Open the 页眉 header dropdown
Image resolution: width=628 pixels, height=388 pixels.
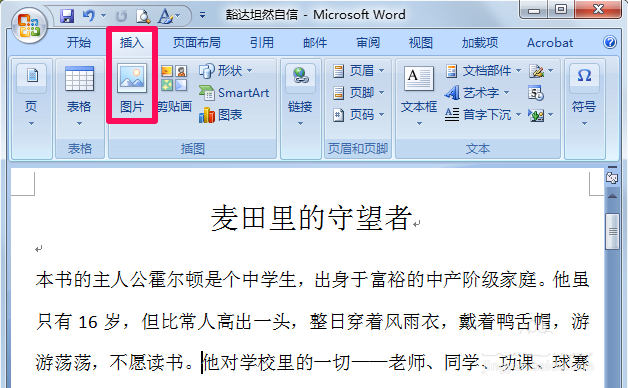[359, 71]
